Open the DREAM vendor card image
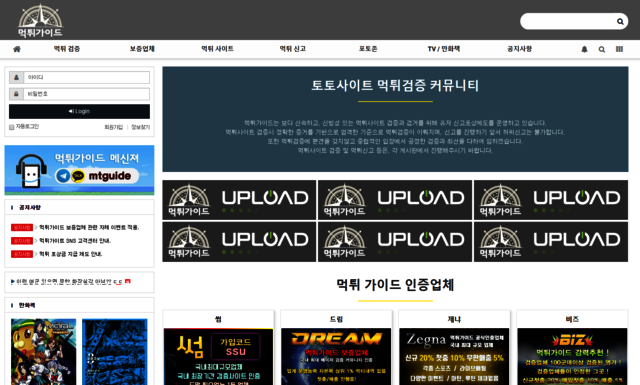The height and width of the screenshot is (385, 640). tap(336, 356)
